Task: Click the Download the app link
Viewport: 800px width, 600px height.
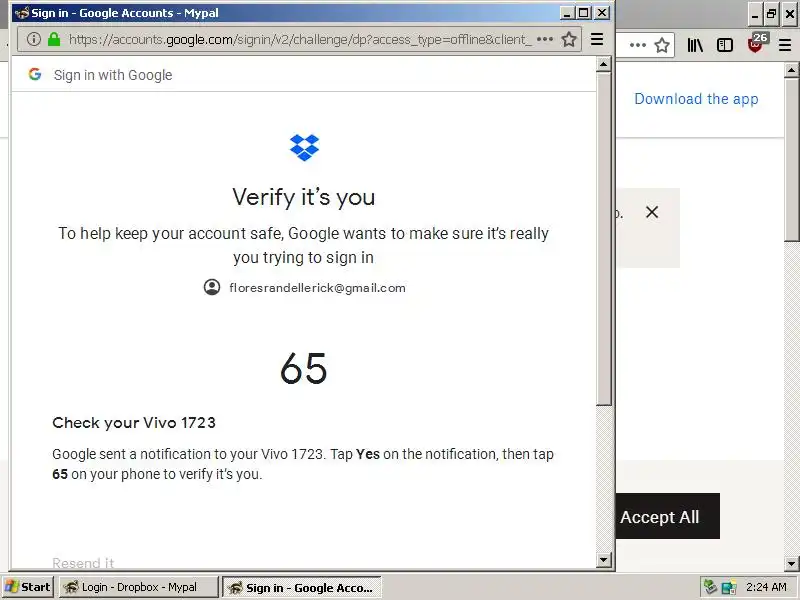Action: coord(696,99)
